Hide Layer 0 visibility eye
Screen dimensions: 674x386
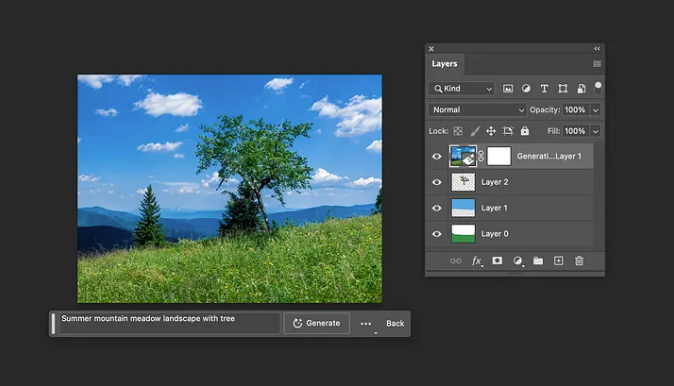(437, 234)
